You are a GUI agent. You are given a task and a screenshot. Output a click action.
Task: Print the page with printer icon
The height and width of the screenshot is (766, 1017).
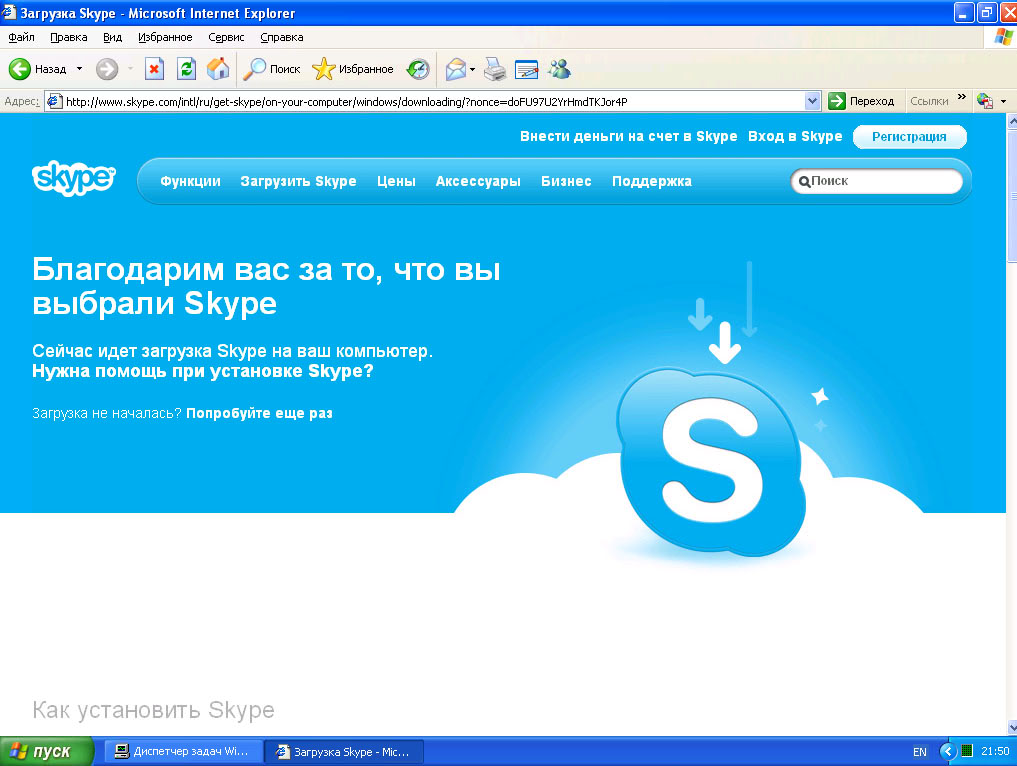click(496, 69)
